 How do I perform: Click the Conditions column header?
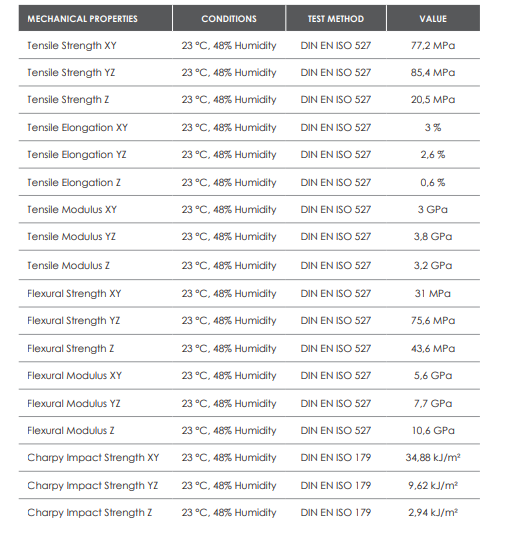[229, 18]
